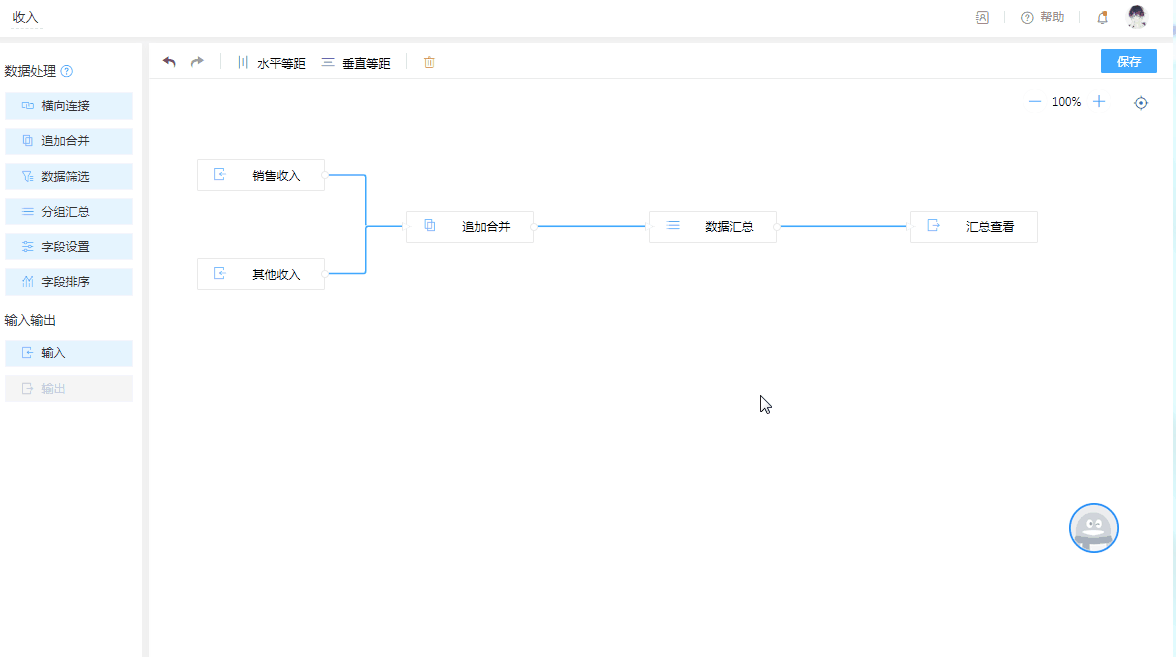This screenshot has height=657, width=1176.
Task: Select the 横向连接 component in sidebar
Action: (x=69, y=106)
